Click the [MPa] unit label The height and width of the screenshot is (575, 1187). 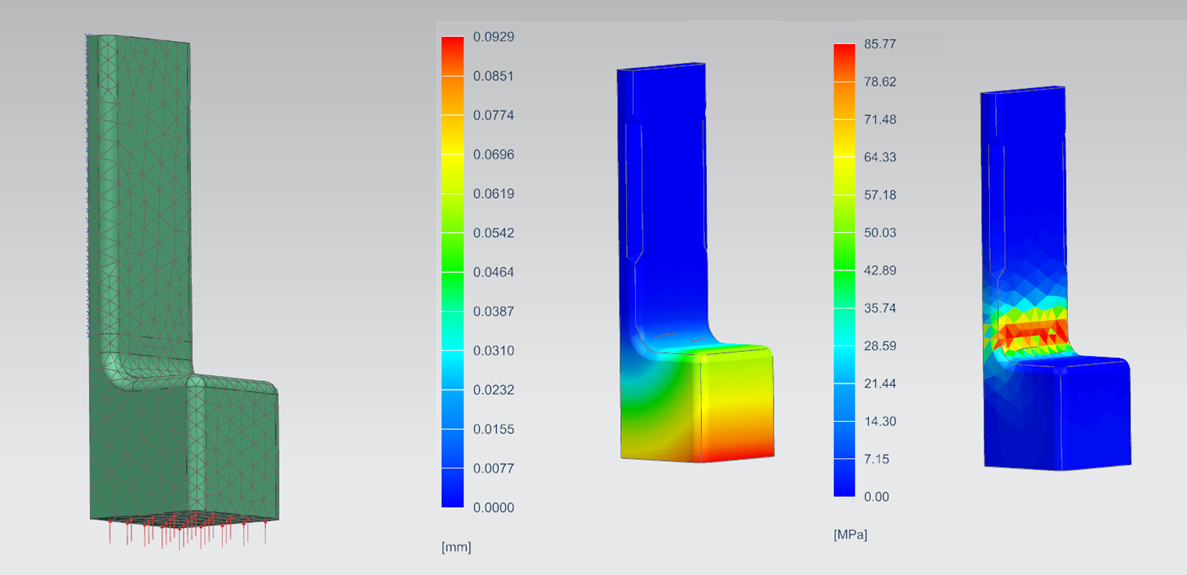(x=850, y=535)
